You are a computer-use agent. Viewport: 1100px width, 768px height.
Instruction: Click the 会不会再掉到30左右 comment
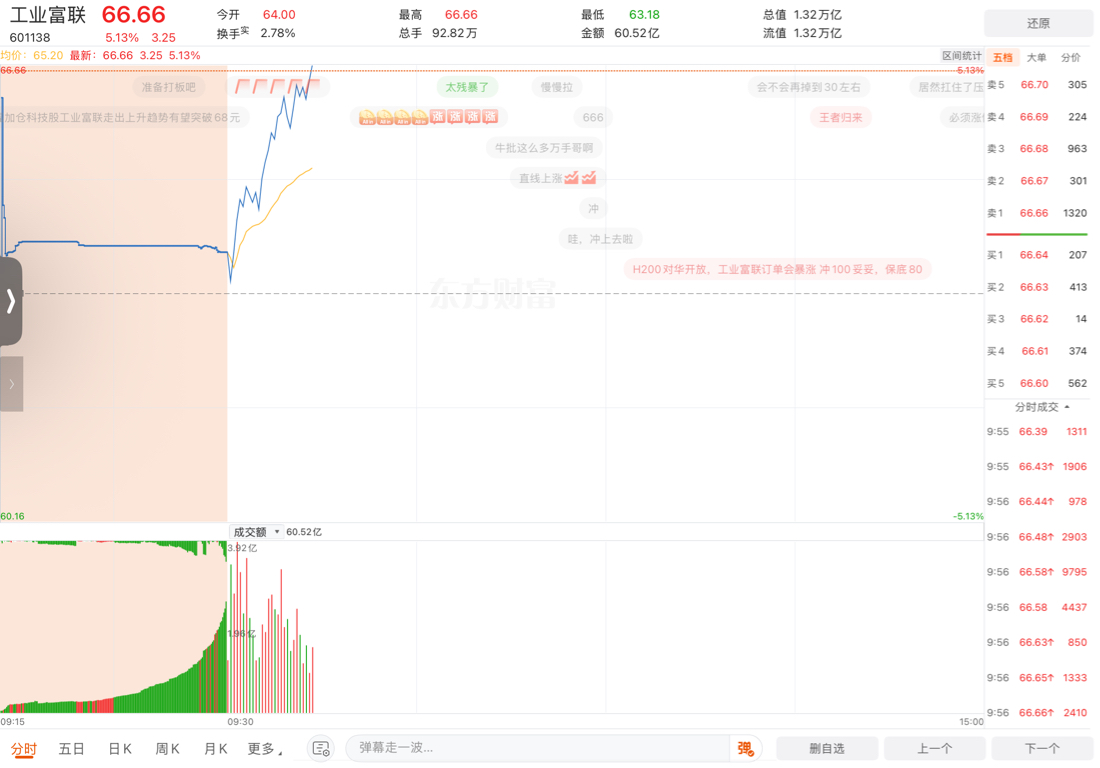[x=808, y=87]
